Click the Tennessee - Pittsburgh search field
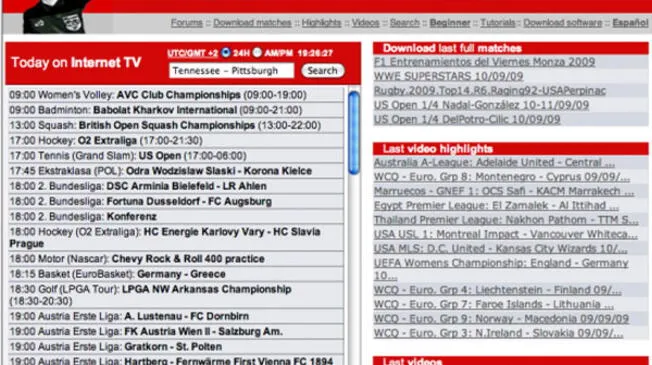Screen dimensions: 652x365 (232, 71)
